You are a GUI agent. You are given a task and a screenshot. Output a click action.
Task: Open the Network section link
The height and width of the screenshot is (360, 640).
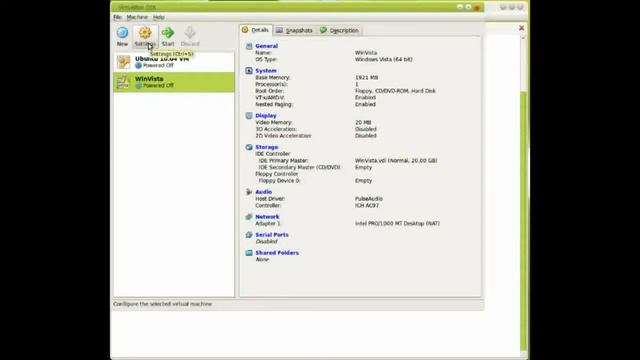tap(267, 217)
